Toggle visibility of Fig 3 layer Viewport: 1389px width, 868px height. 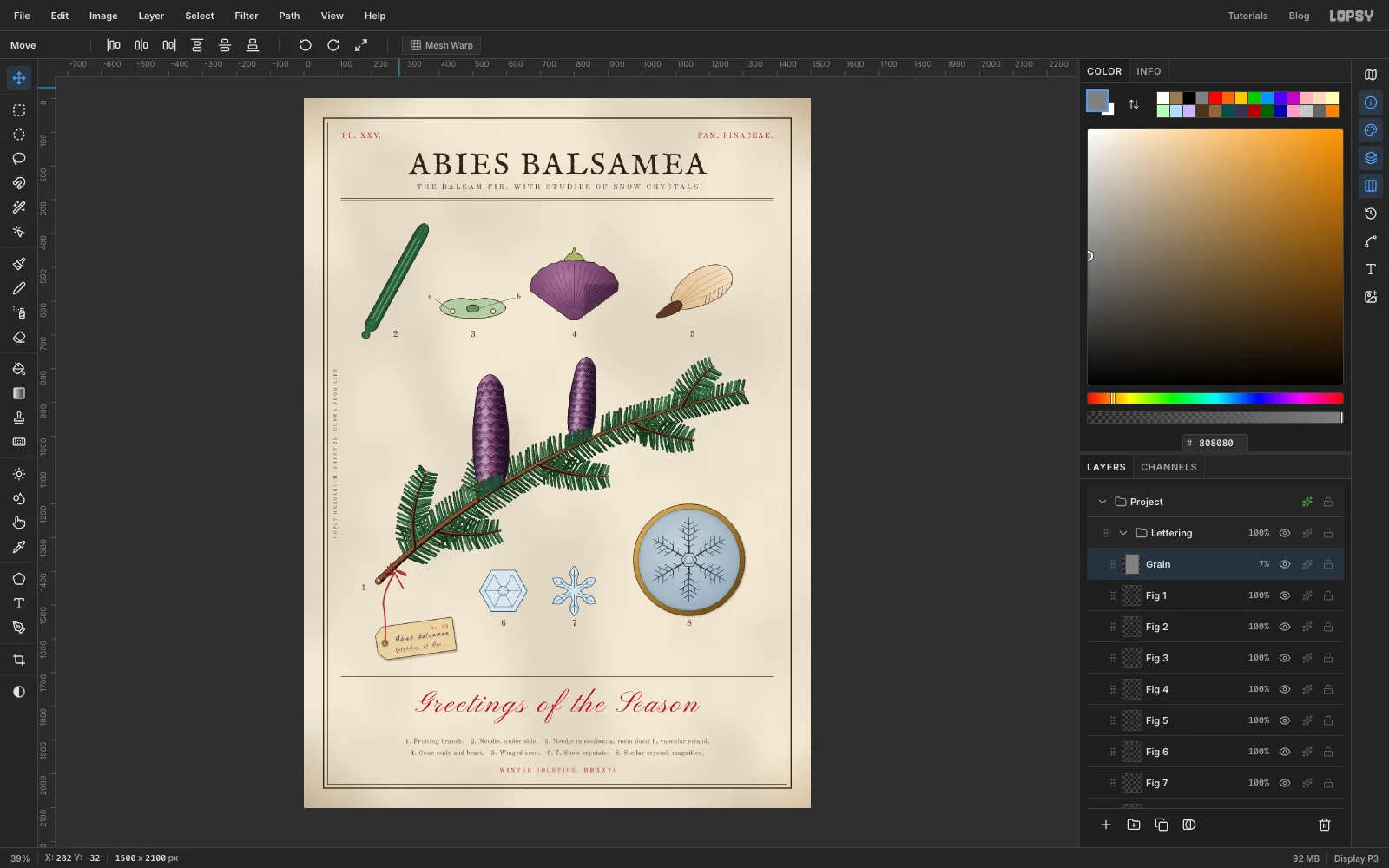(x=1285, y=658)
